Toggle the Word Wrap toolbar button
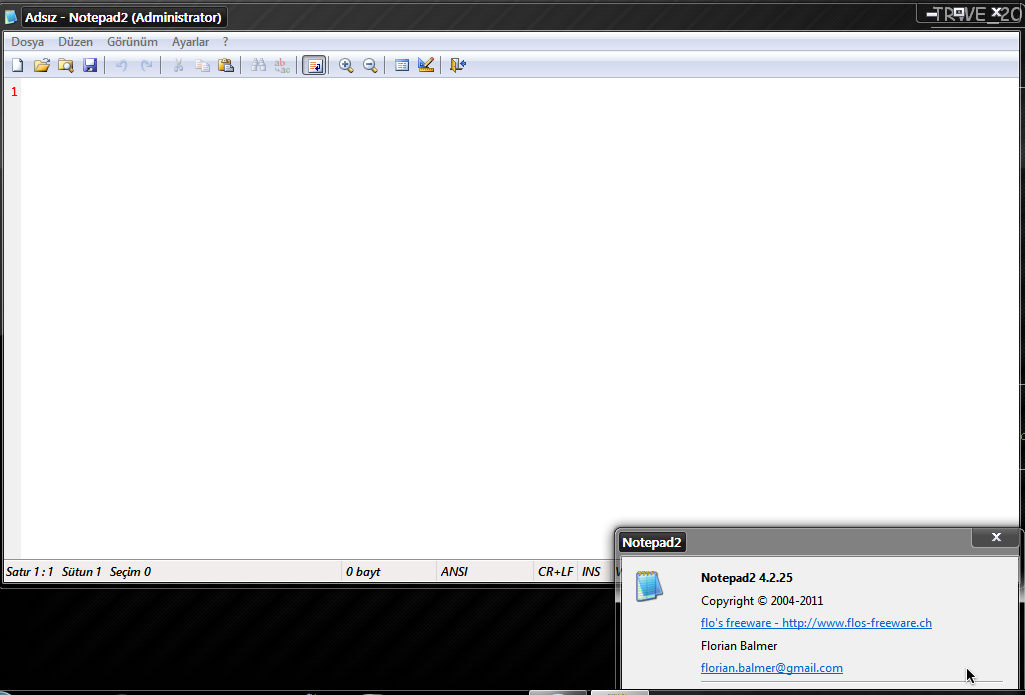Image resolution: width=1025 pixels, height=695 pixels. 314,65
